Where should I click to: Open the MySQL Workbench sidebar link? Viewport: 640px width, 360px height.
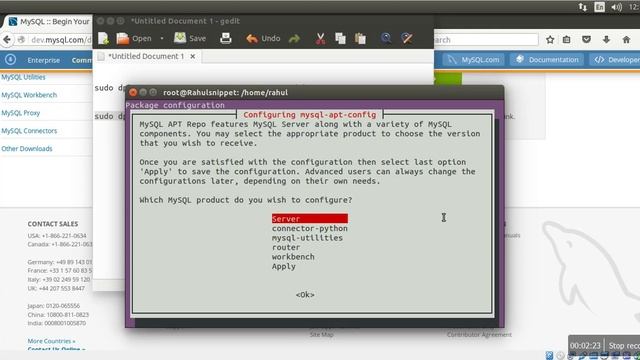coord(29,95)
